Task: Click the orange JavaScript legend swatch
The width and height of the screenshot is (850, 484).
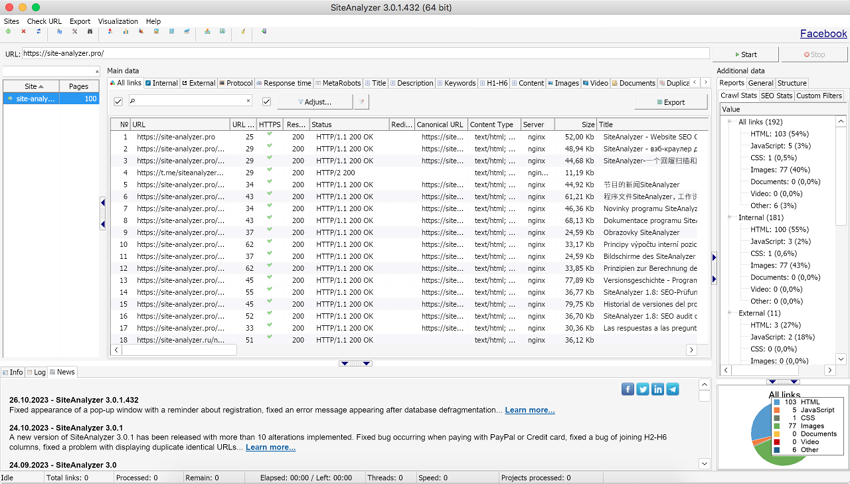Action: click(777, 410)
